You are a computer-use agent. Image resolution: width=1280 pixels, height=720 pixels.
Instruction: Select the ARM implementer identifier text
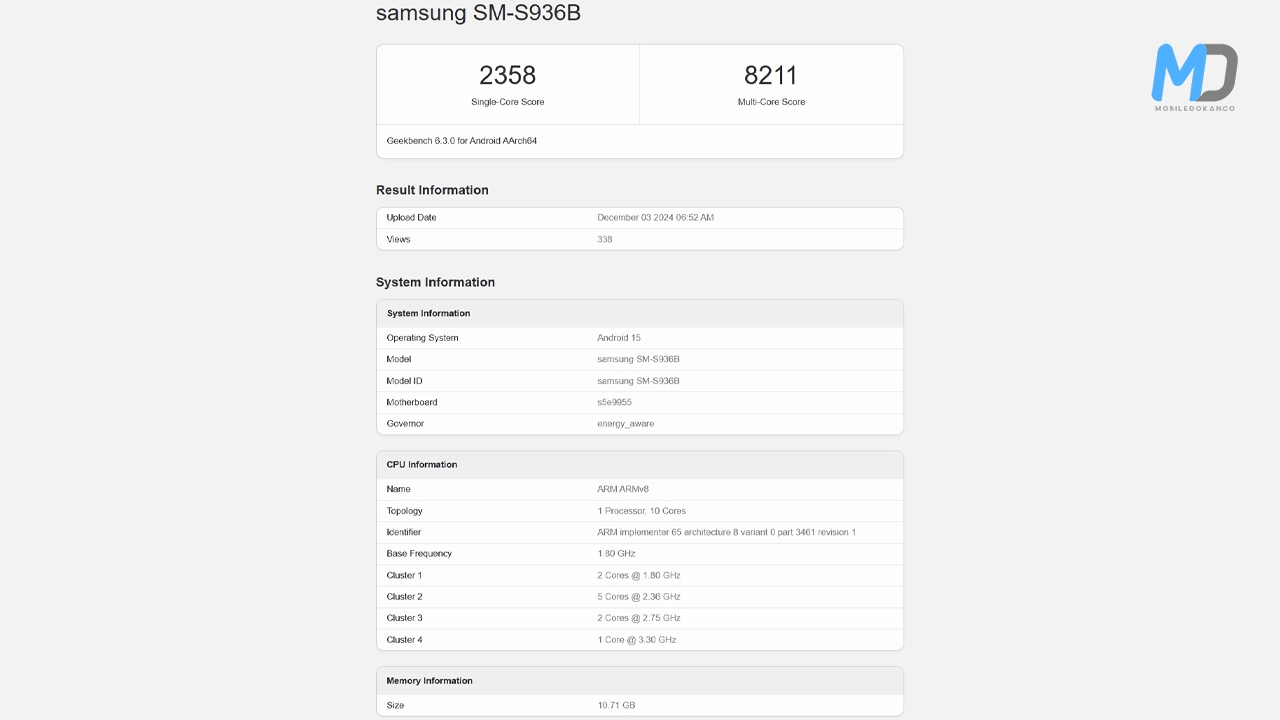coord(726,533)
